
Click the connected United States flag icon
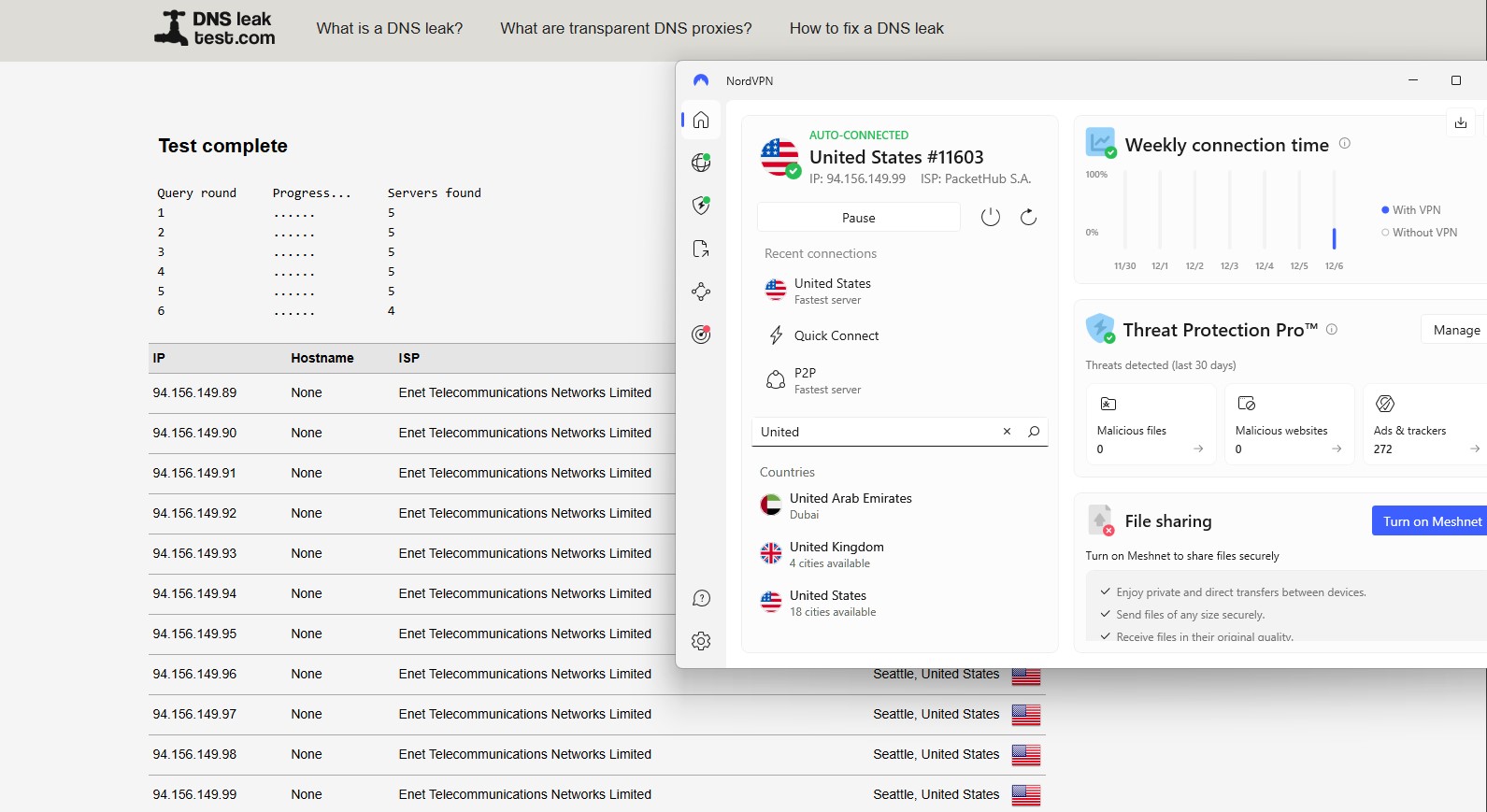click(779, 157)
